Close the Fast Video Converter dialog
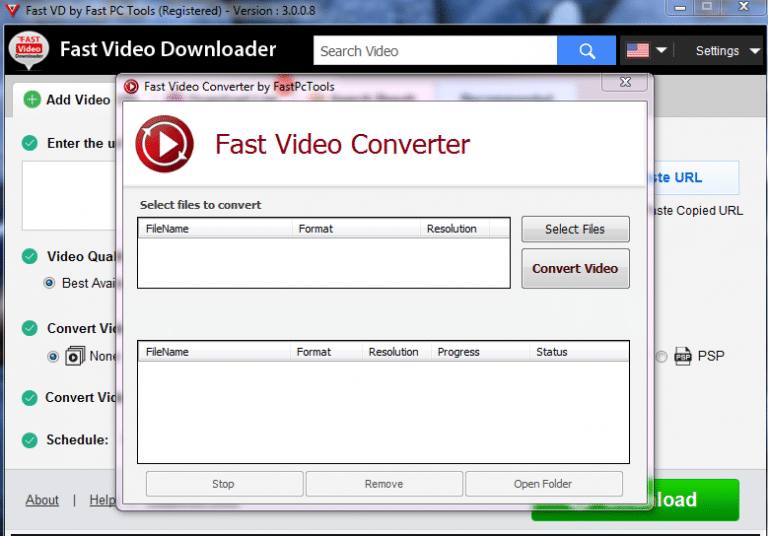Screen dimensions: 768x536 [x=625, y=82]
